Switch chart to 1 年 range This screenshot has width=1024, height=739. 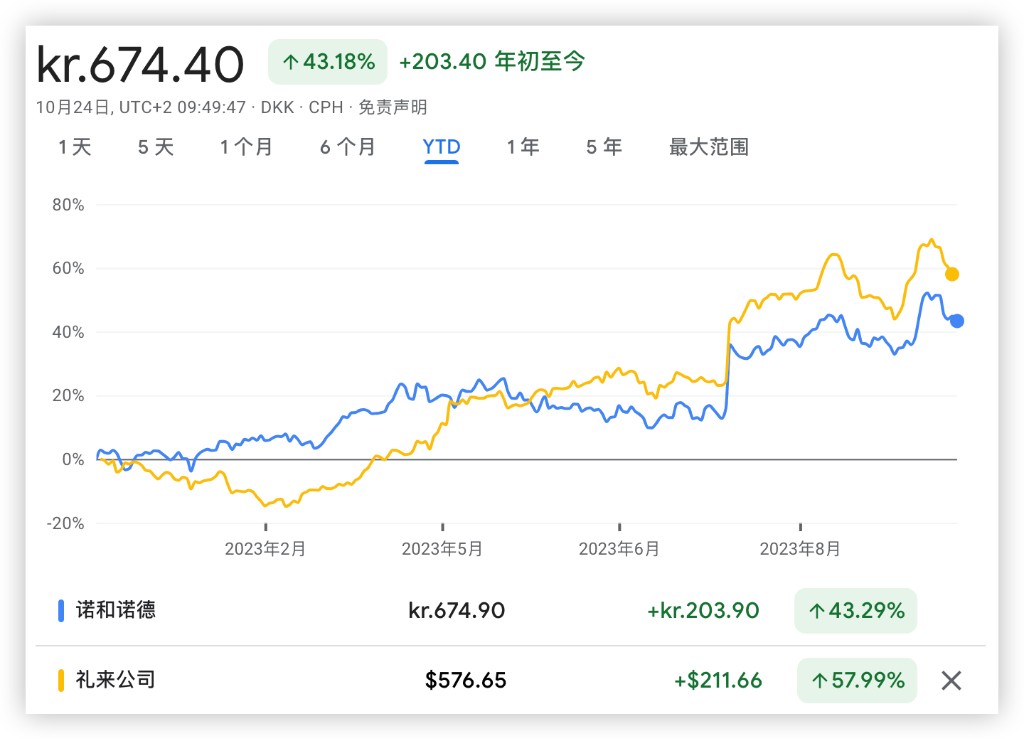click(522, 148)
